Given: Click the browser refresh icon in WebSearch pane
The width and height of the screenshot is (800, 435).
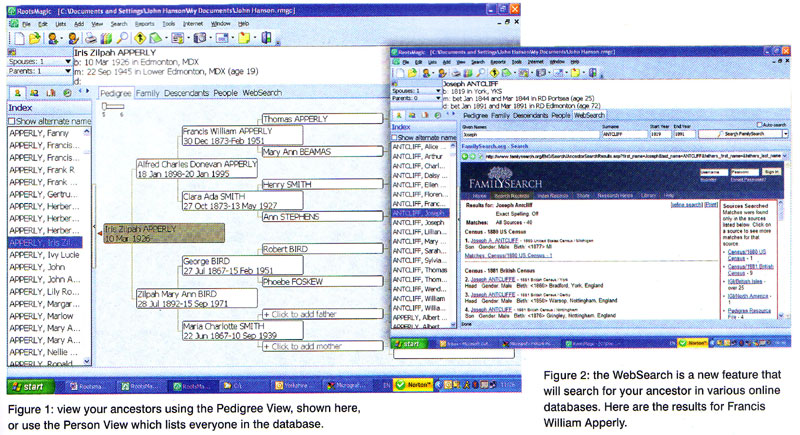Looking at the screenshot, I should [479, 157].
